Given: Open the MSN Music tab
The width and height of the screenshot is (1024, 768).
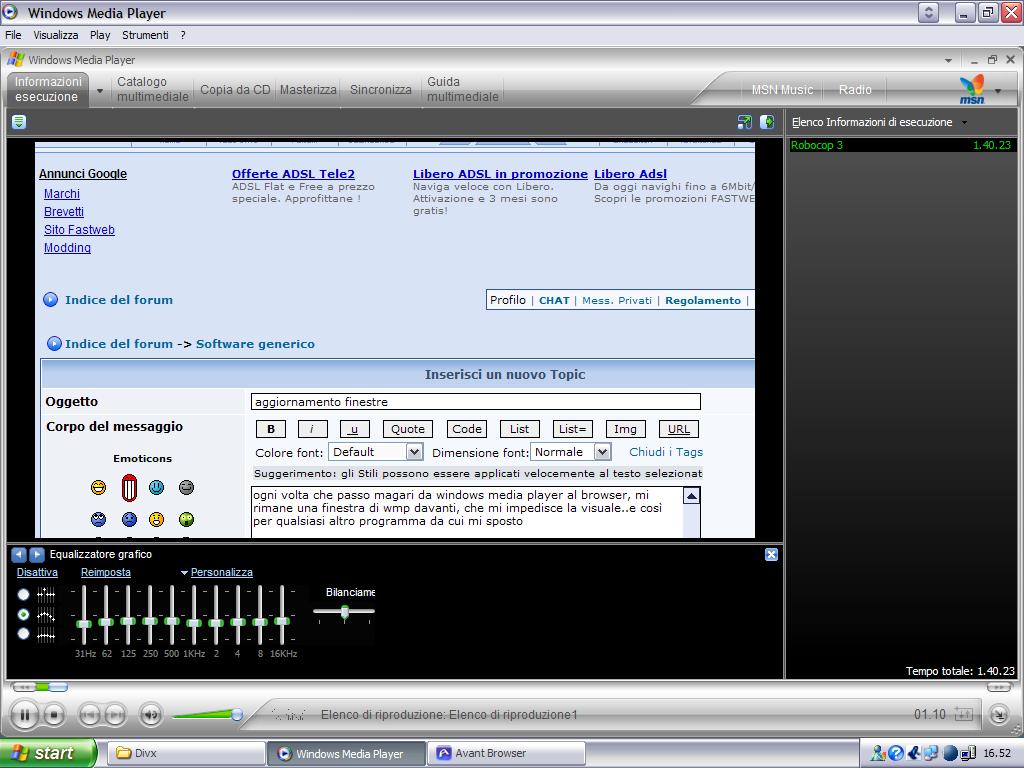Looking at the screenshot, I should pyautogui.click(x=782, y=90).
